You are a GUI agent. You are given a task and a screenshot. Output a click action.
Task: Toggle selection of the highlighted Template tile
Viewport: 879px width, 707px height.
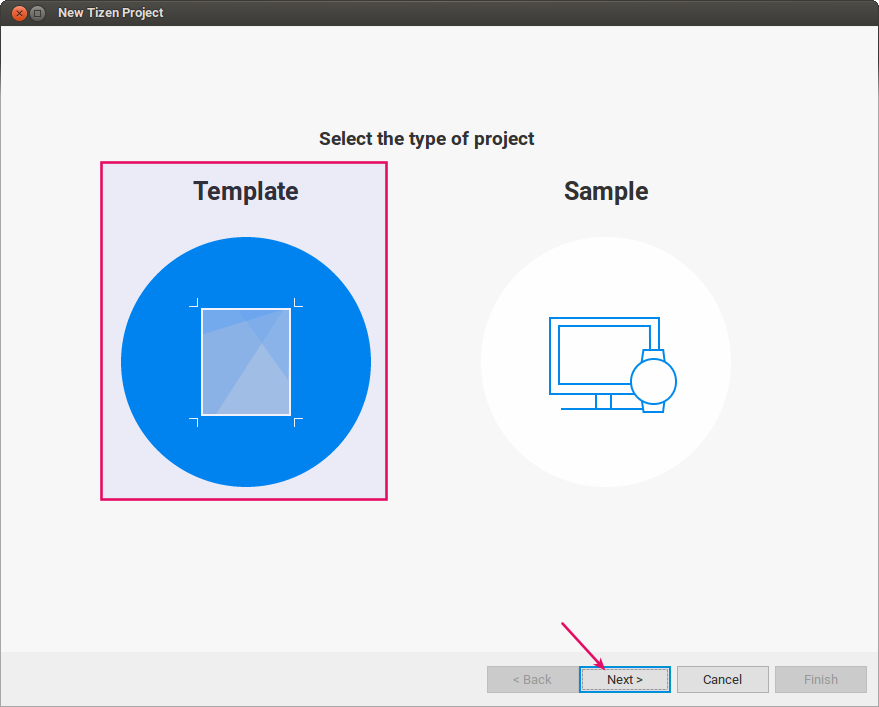[243, 330]
